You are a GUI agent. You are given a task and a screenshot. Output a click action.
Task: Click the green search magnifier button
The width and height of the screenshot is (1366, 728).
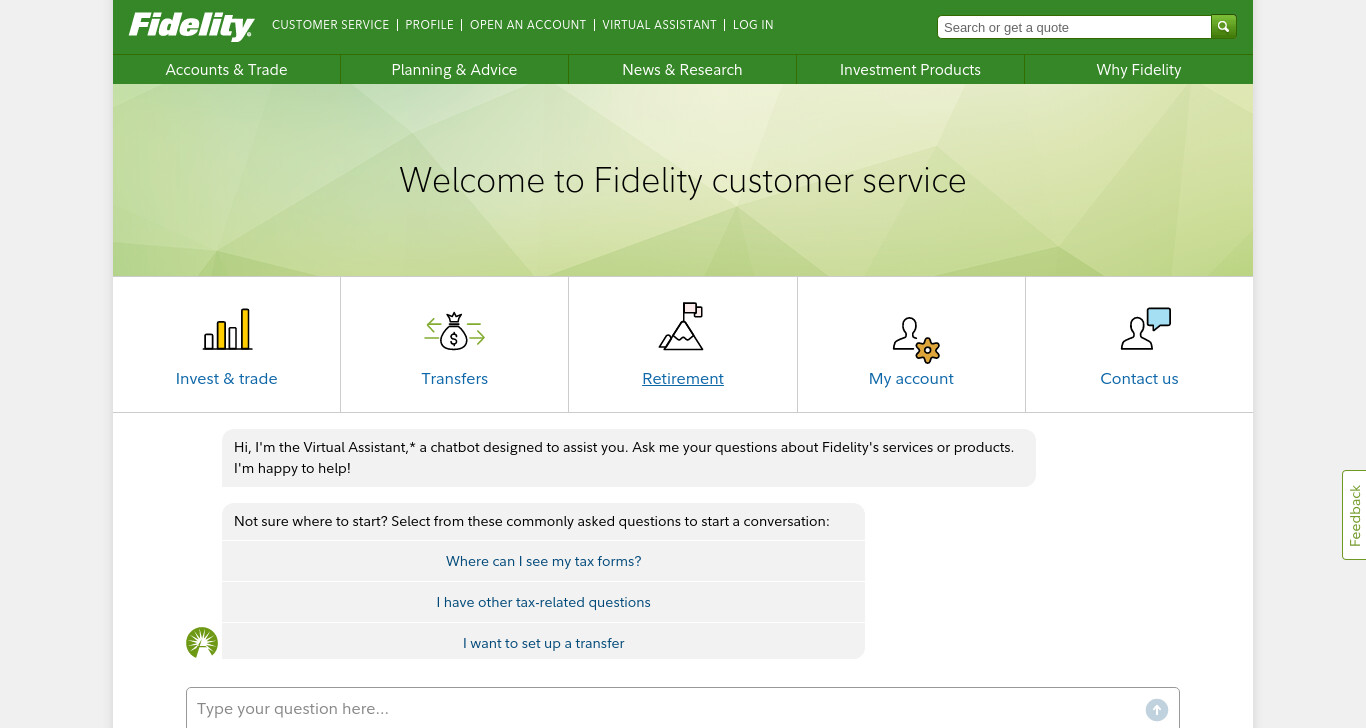[x=1224, y=27]
